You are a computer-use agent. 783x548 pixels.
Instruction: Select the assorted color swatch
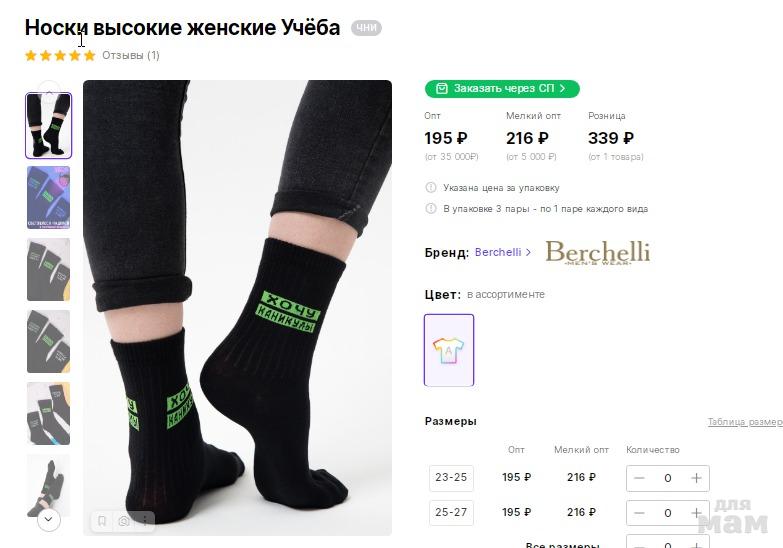coord(449,350)
